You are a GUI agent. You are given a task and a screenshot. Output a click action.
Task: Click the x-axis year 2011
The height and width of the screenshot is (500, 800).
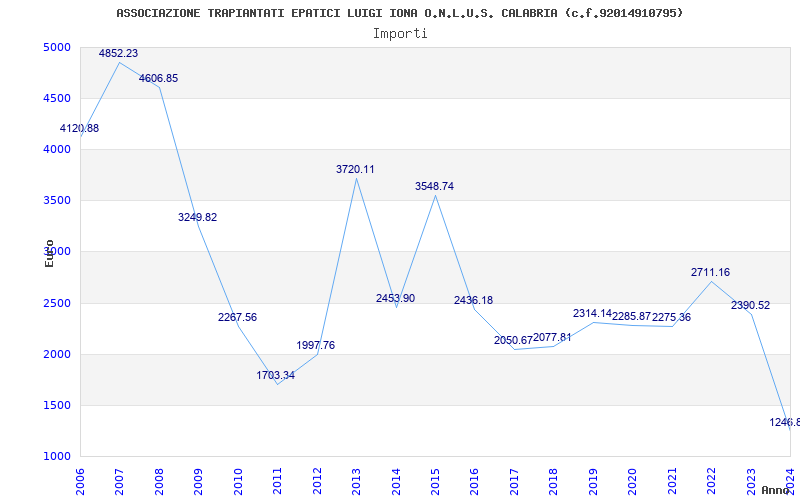point(277,482)
